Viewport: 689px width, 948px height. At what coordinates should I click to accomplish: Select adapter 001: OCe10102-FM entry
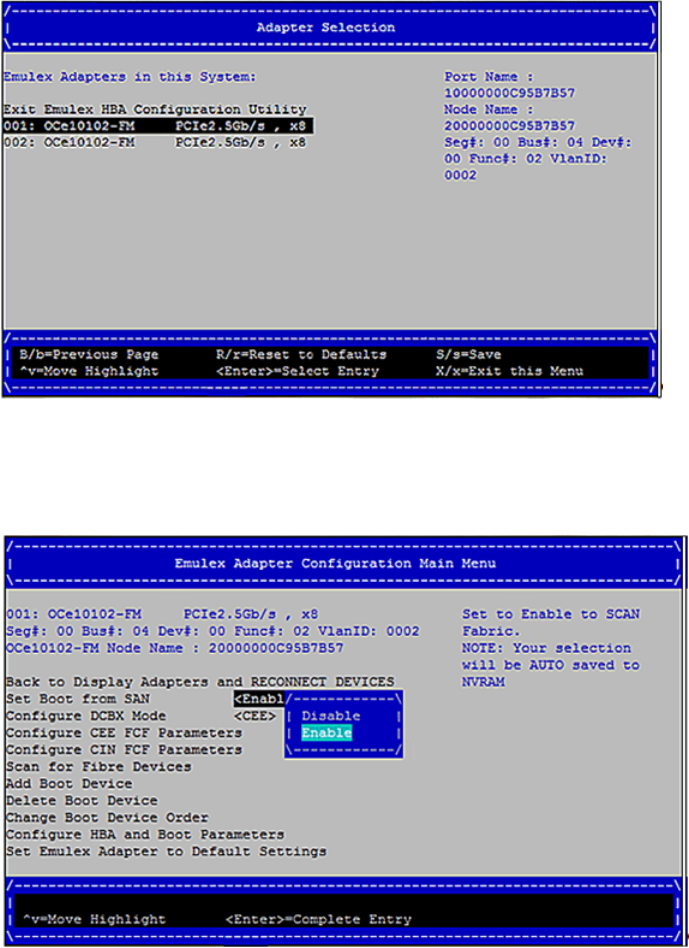tap(157, 126)
